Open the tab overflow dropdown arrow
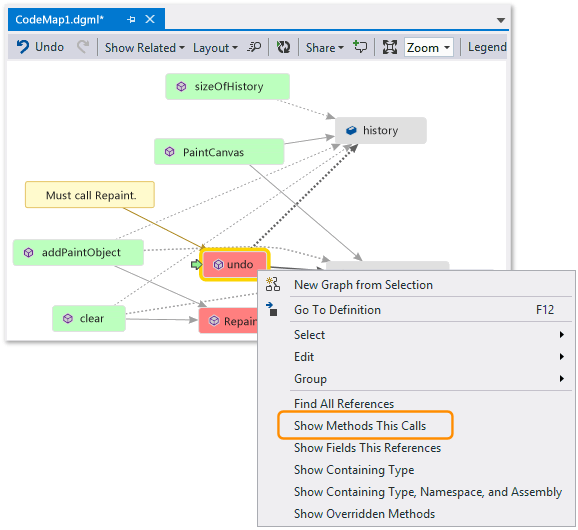Screen dimensions: 578x530 pyautogui.click(x=501, y=20)
